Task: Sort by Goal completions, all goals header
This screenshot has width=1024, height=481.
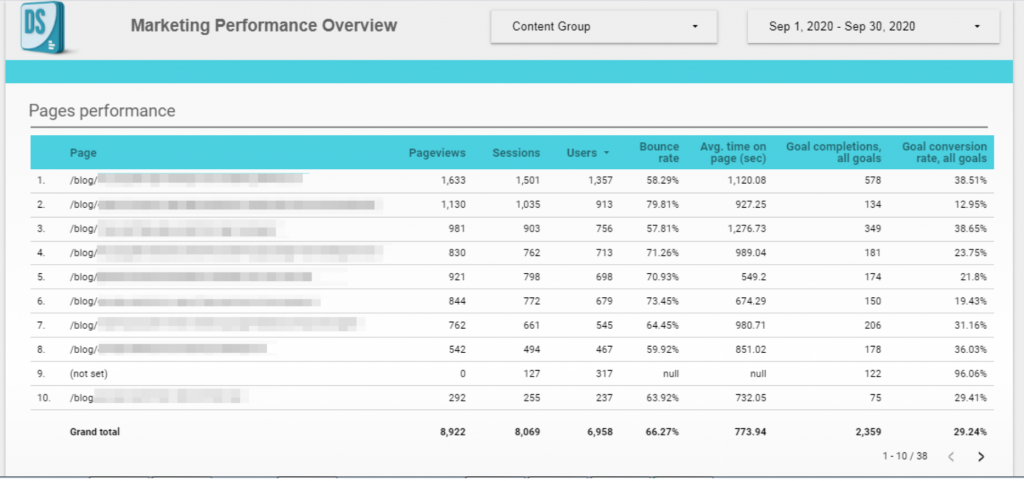Action: (x=833, y=153)
